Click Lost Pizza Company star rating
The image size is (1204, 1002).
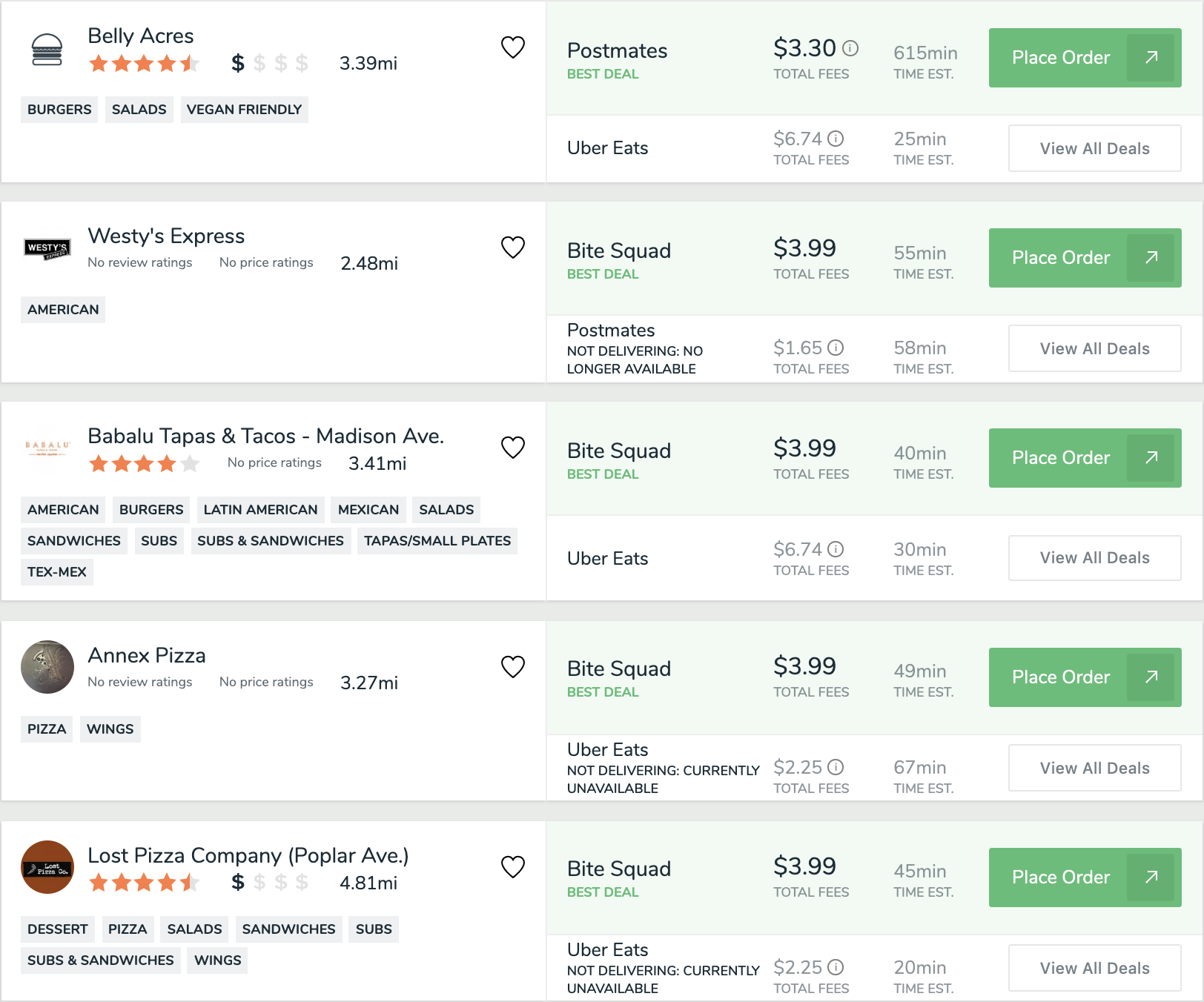[x=145, y=883]
